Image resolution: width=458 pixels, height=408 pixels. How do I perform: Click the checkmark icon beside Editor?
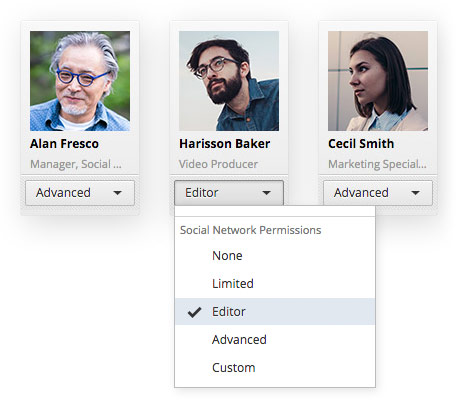click(x=194, y=312)
